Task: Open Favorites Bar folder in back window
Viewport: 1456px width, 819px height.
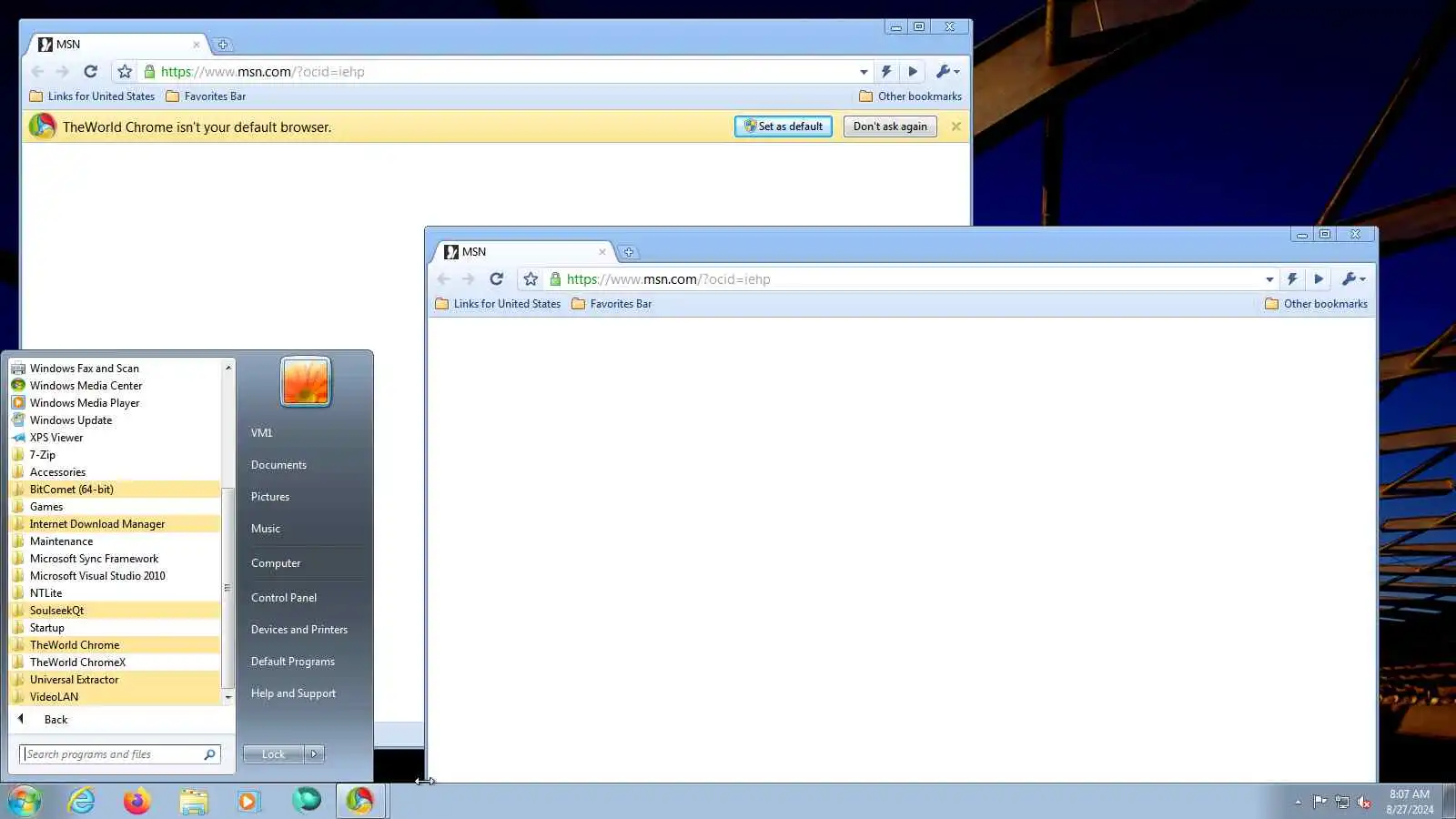Action: pos(206,96)
